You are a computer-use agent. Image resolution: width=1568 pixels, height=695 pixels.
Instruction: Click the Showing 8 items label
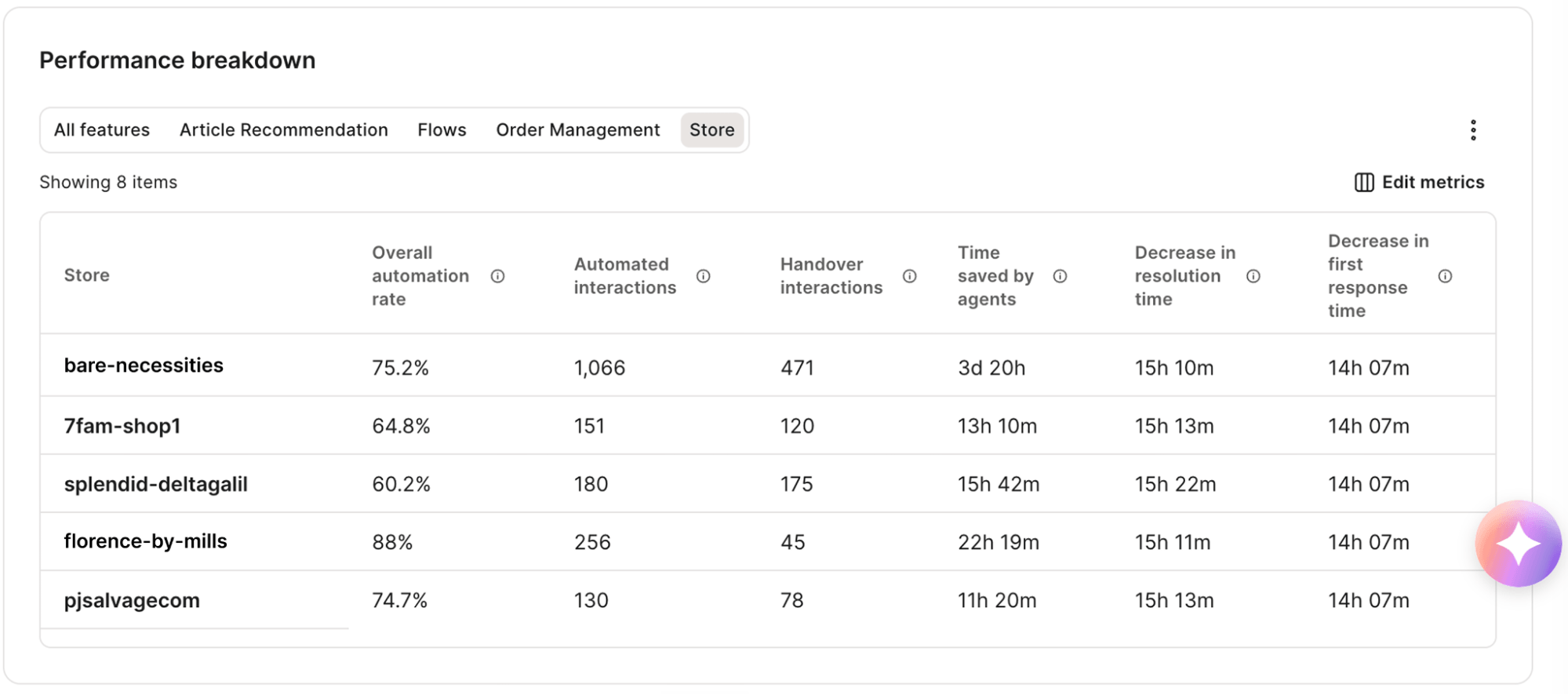point(108,182)
